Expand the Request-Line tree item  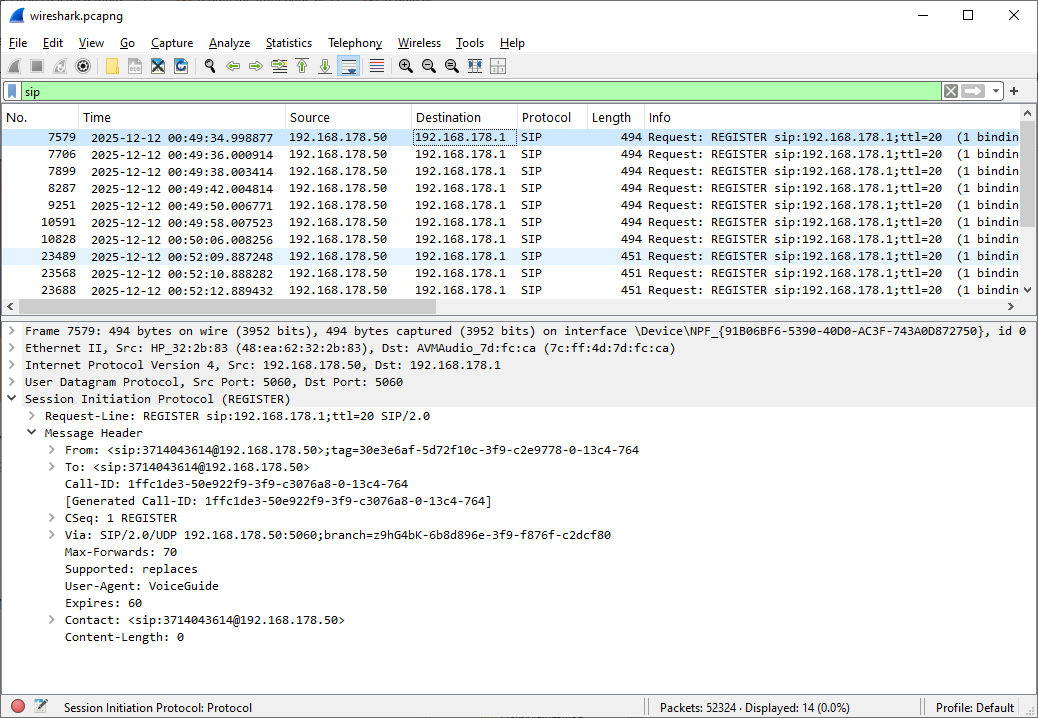[32, 416]
